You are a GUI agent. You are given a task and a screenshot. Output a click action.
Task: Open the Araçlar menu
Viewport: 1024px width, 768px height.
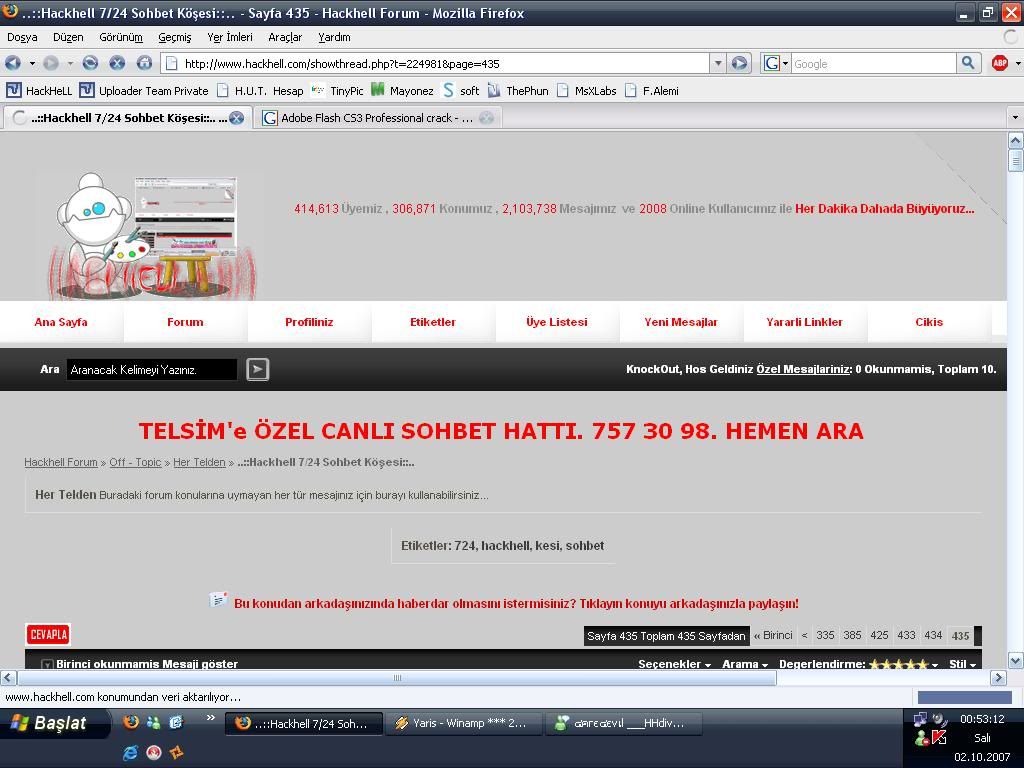[x=285, y=37]
